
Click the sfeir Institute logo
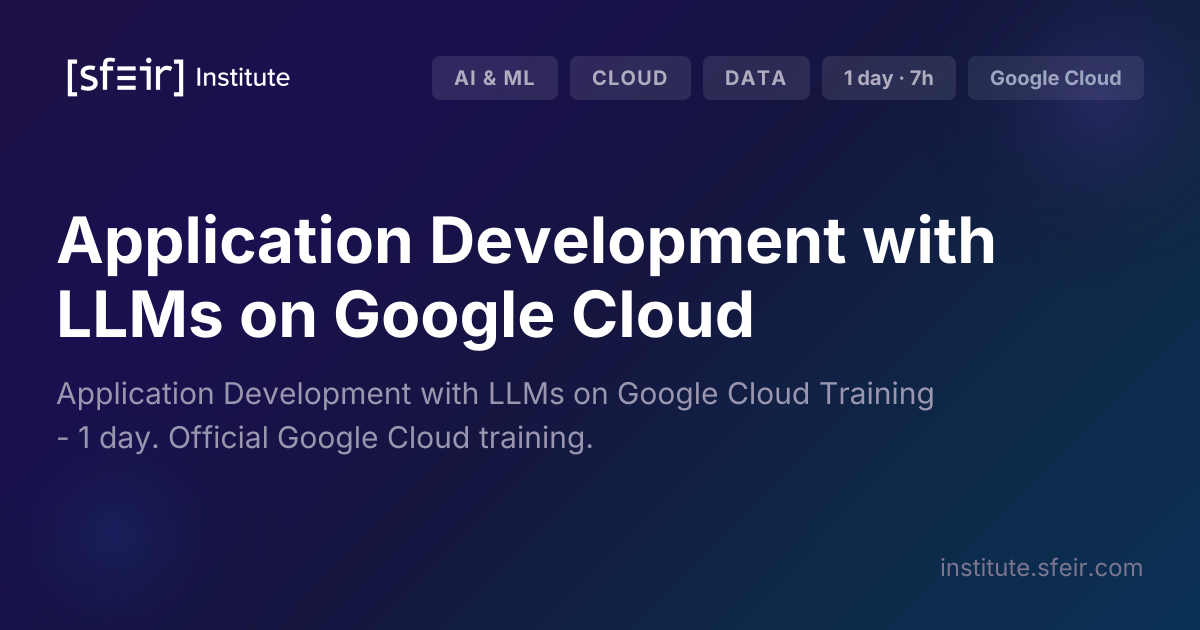point(178,77)
